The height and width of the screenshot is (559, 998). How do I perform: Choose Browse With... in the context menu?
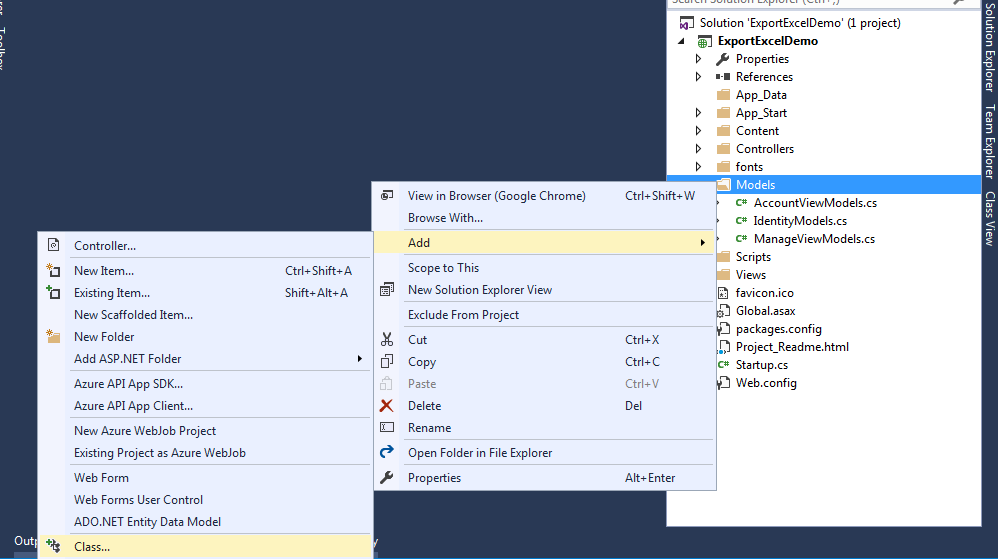(544, 218)
